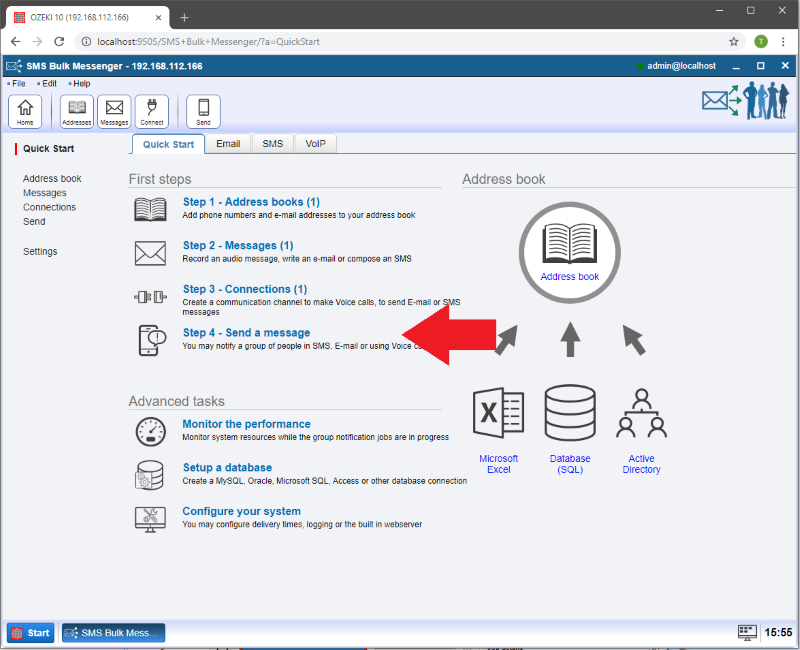Switch to the SMS tab
This screenshot has height=650, width=800.
tap(272, 144)
